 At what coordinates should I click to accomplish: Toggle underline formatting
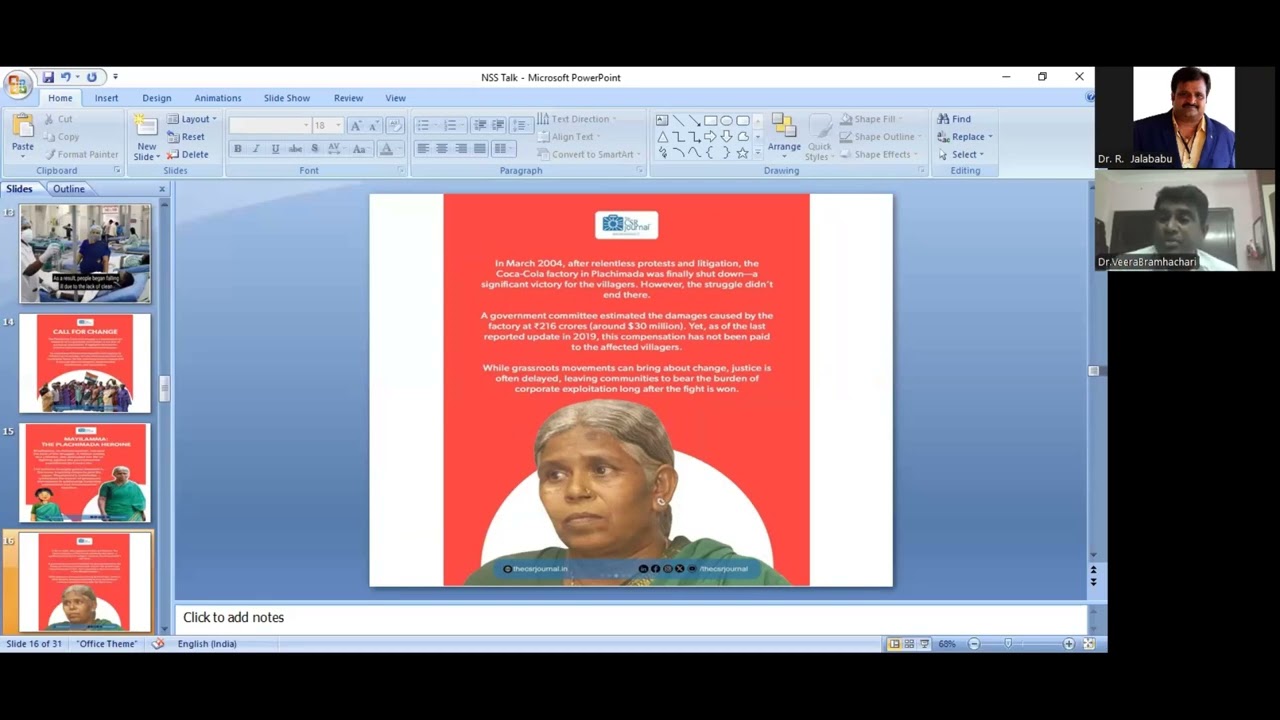pyautogui.click(x=275, y=149)
